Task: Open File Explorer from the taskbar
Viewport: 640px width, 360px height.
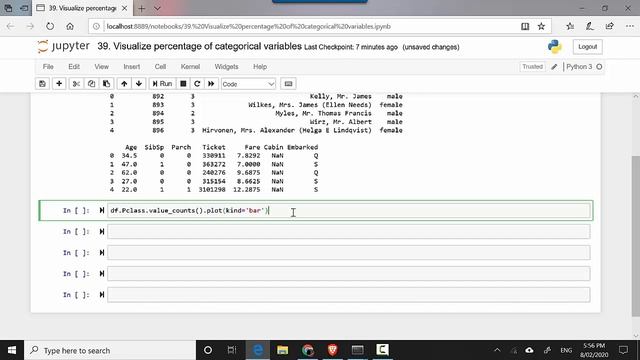Action: click(x=282, y=350)
